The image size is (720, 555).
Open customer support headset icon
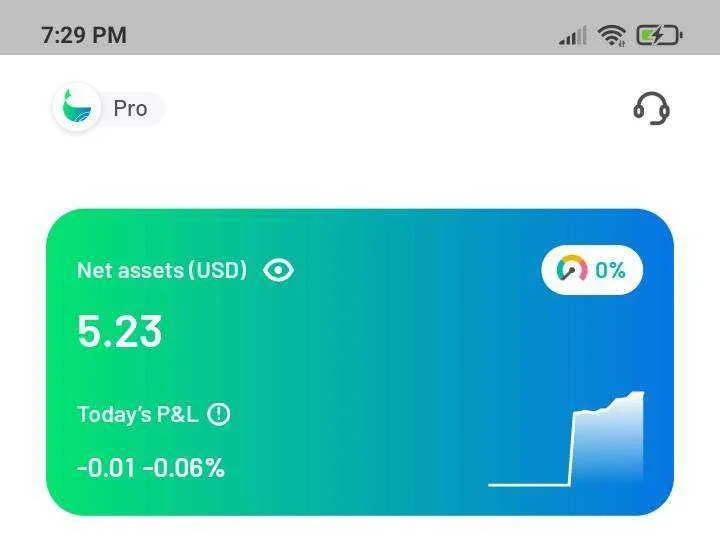pos(652,108)
